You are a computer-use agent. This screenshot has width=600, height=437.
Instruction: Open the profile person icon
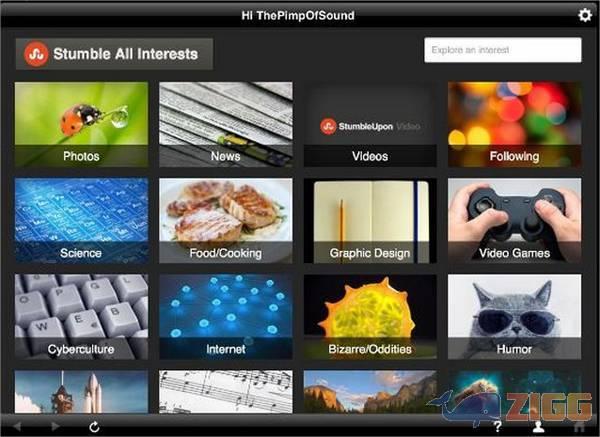(x=538, y=426)
